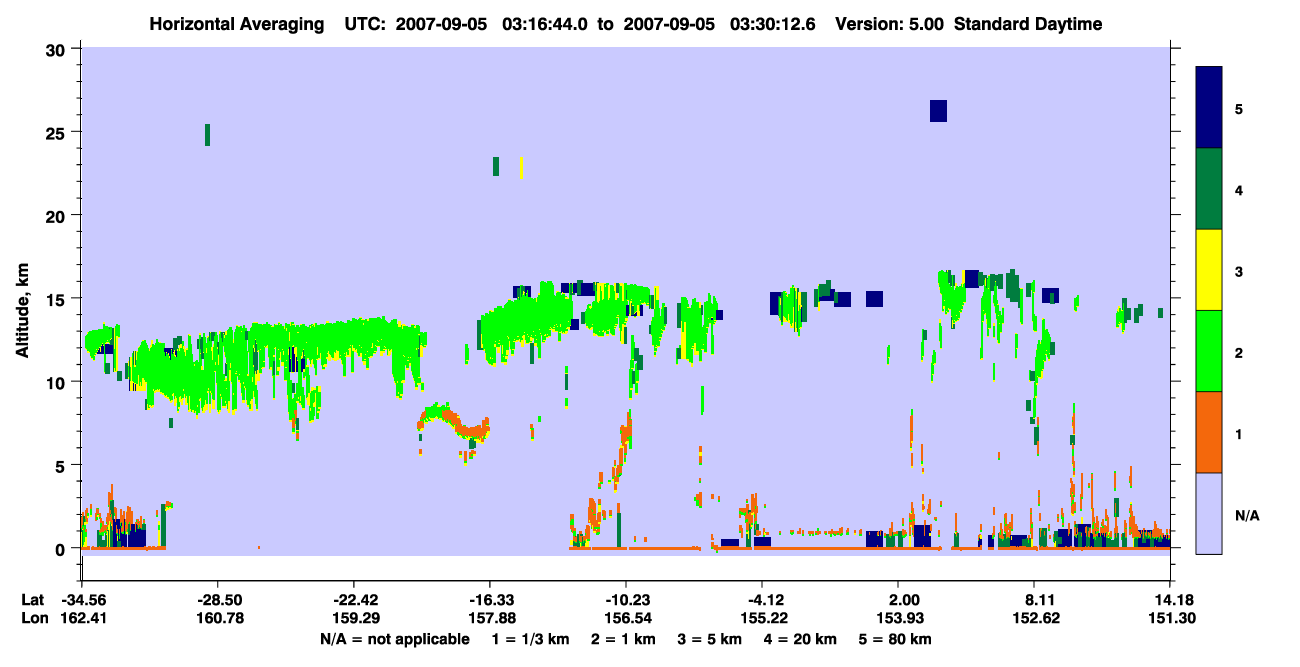
Task: Click latitude value '-4.12'
Action: point(763,600)
